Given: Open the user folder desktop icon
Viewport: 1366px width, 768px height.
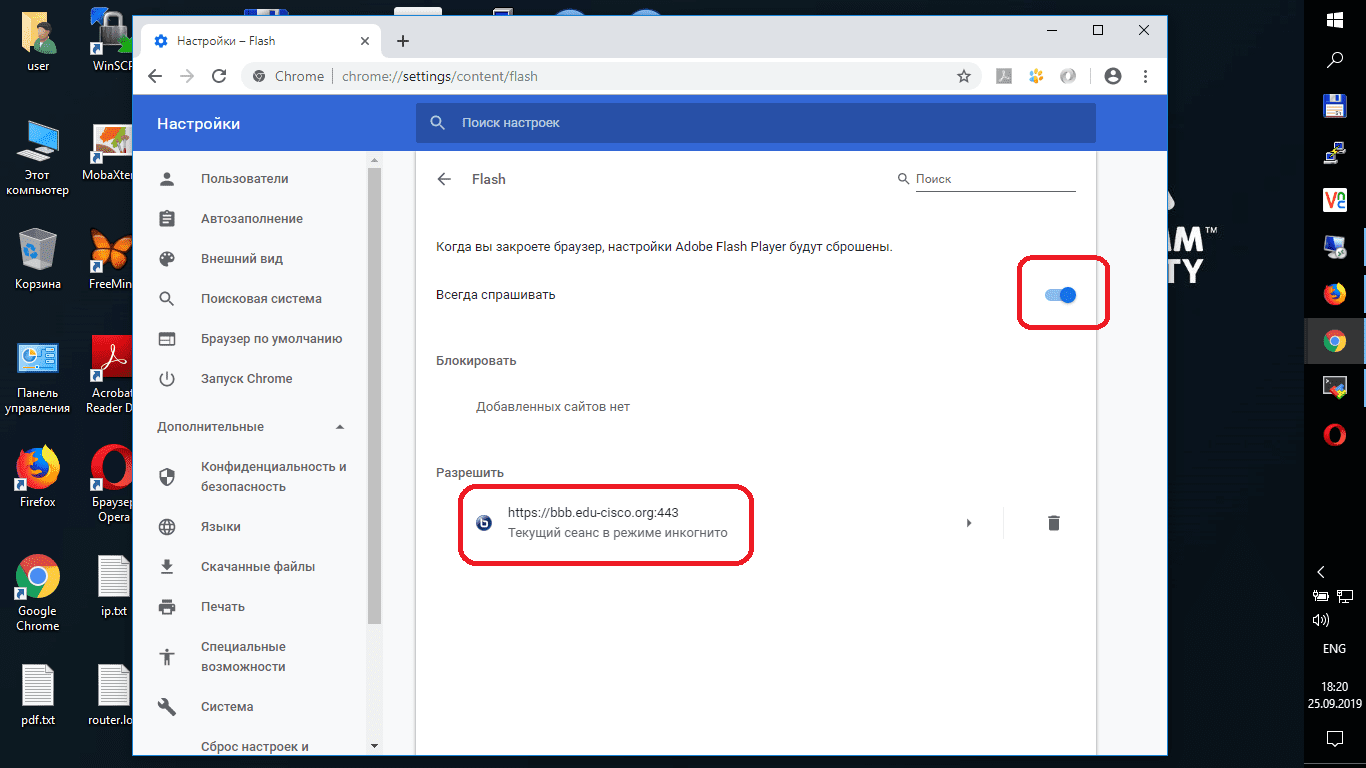Looking at the screenshot, I should click(38, 42).
